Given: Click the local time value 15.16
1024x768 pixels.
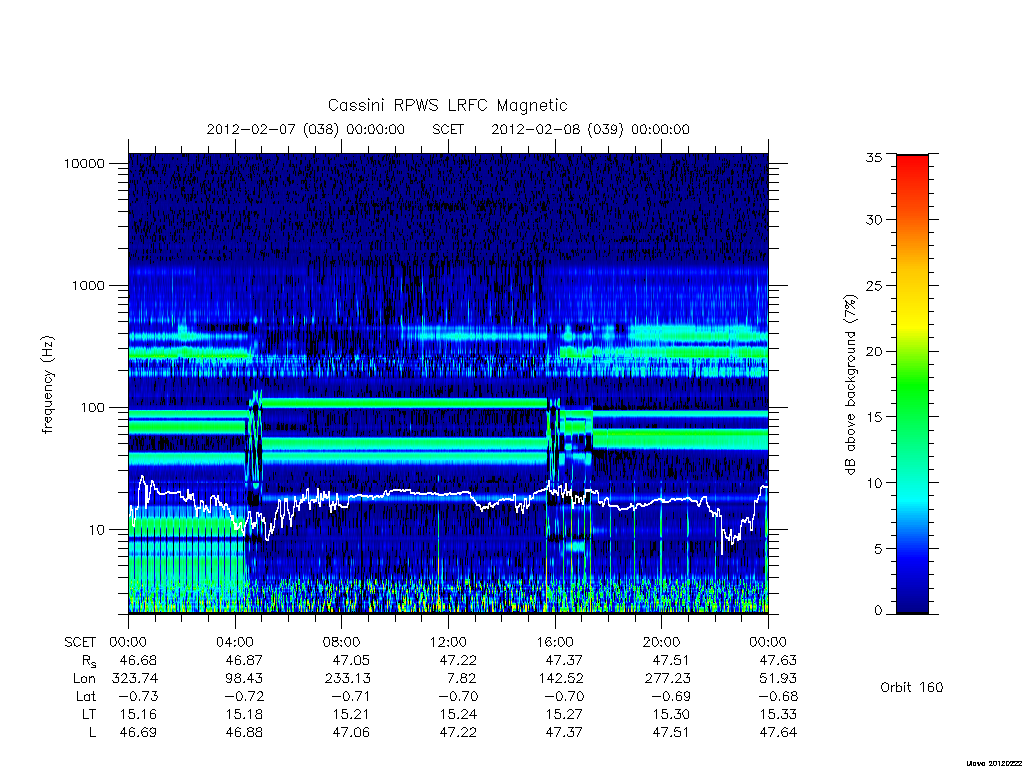Looking at the screenshot, I should pyautogui.click(x=138, y=715).
